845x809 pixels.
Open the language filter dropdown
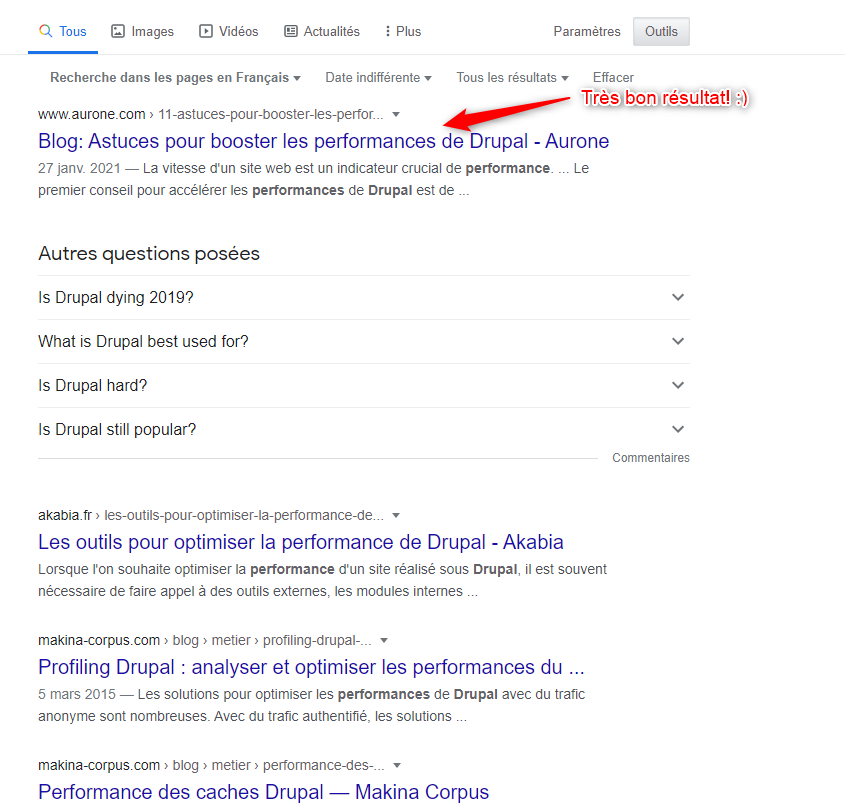tap(175, 78)
